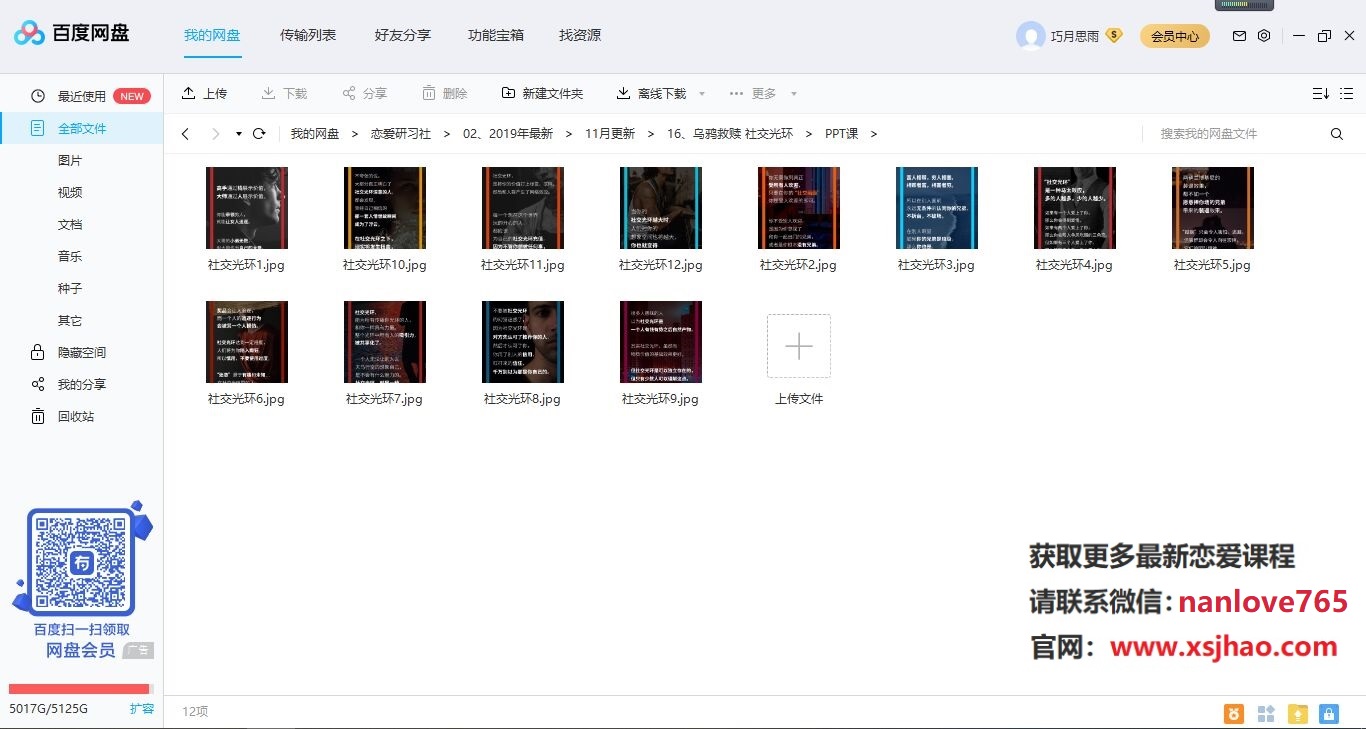Click breadcrumb 恋爱研习社

click(401, 133)
